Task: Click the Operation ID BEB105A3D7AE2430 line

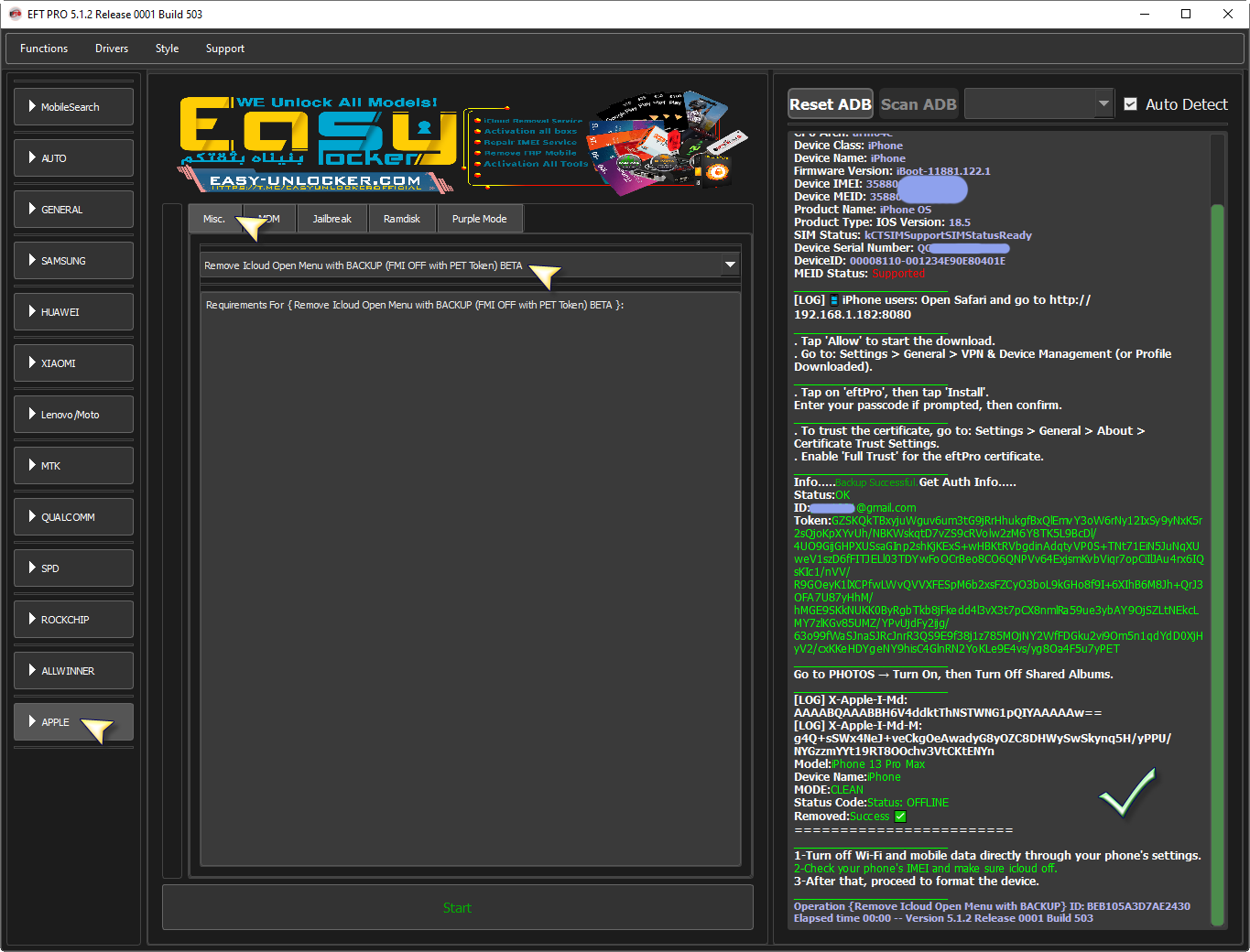Action: click(x=992, y=907)
